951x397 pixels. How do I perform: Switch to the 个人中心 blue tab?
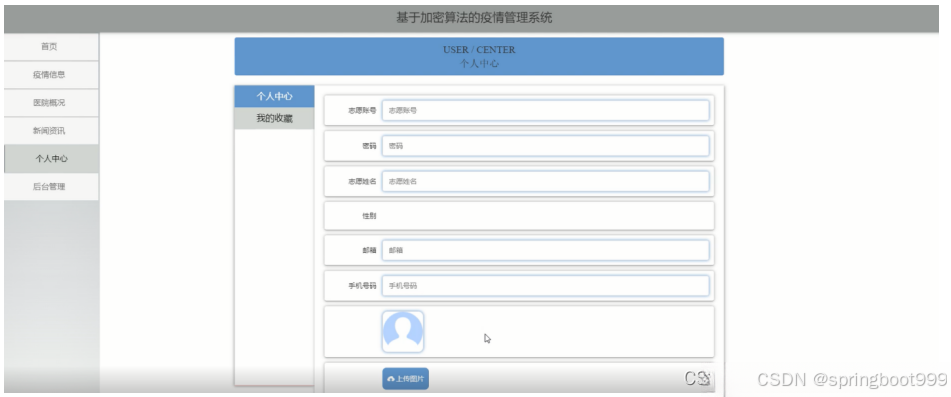[x=274, y=96]
